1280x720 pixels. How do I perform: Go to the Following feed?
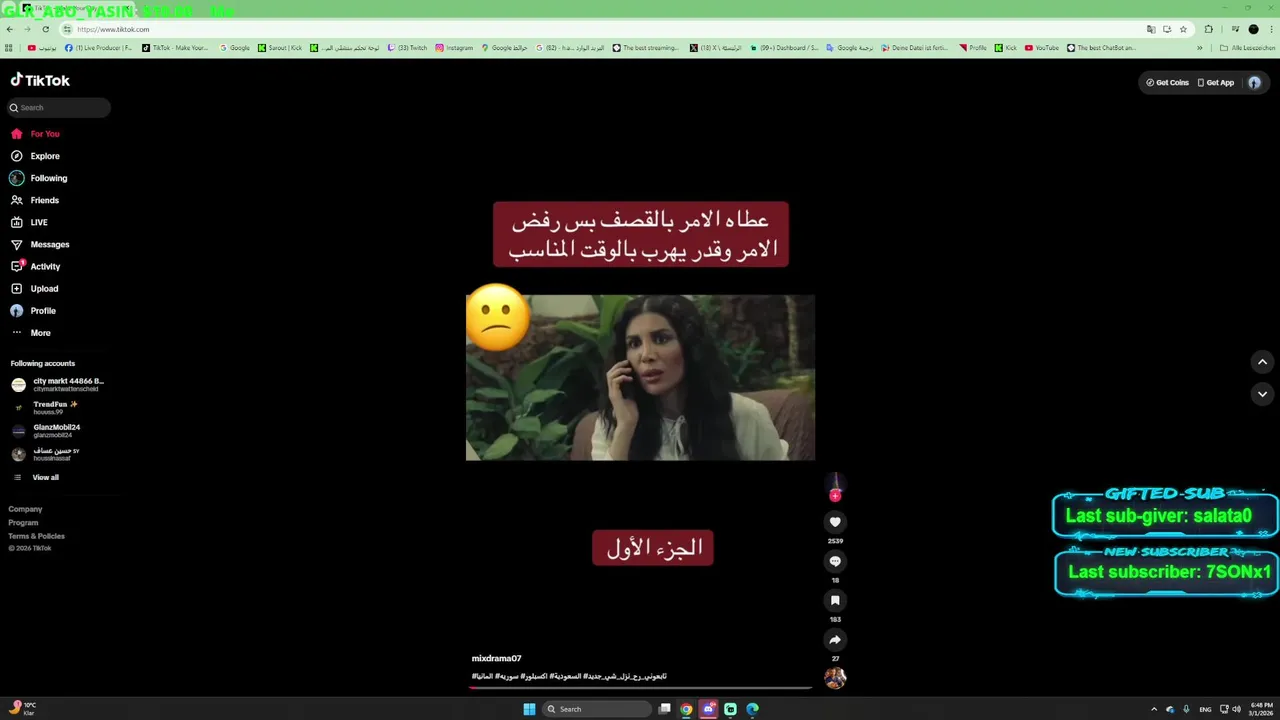(38, 178)
